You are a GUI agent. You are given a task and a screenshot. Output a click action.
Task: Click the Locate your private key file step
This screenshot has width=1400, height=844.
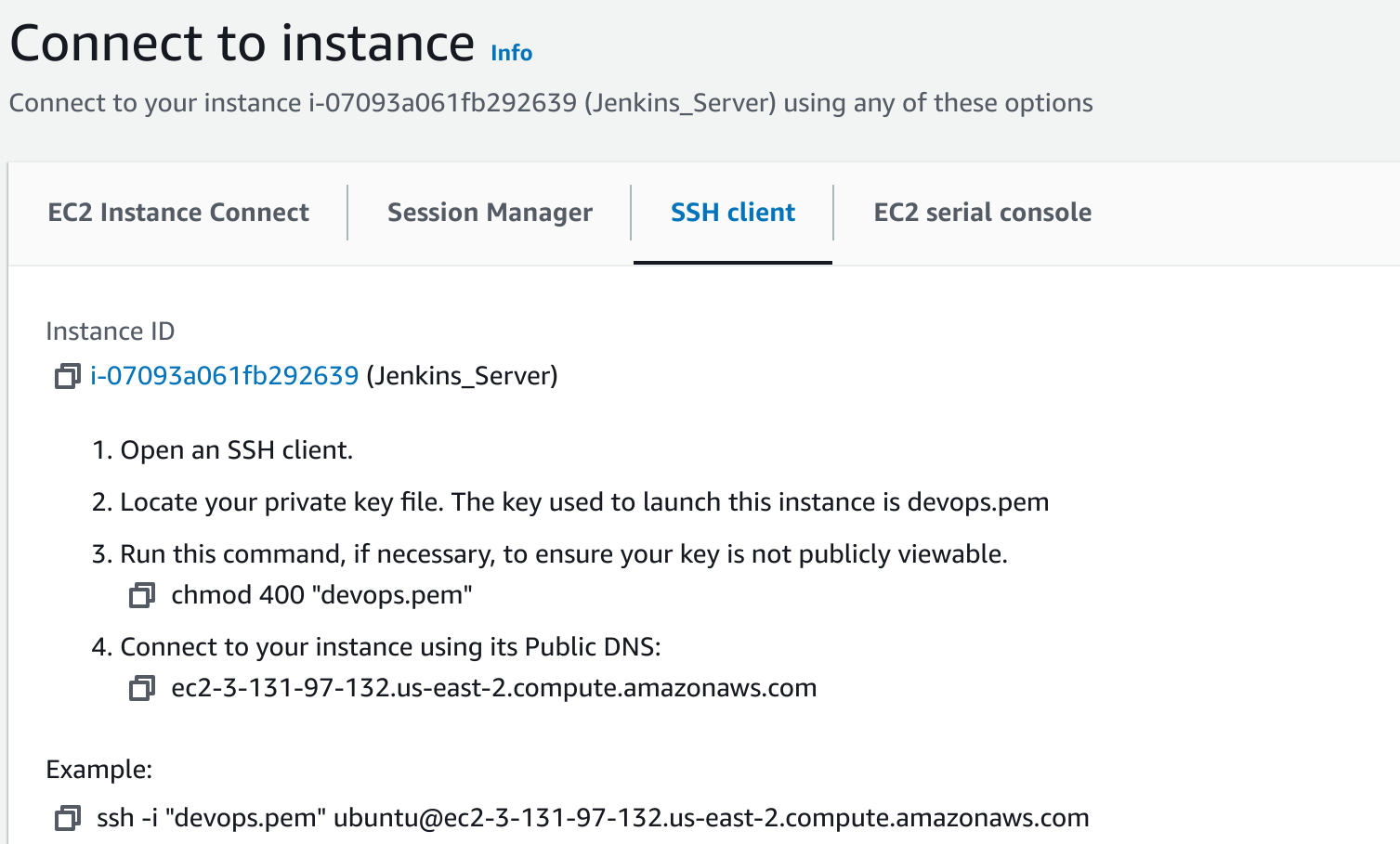(x=570, y=502)
